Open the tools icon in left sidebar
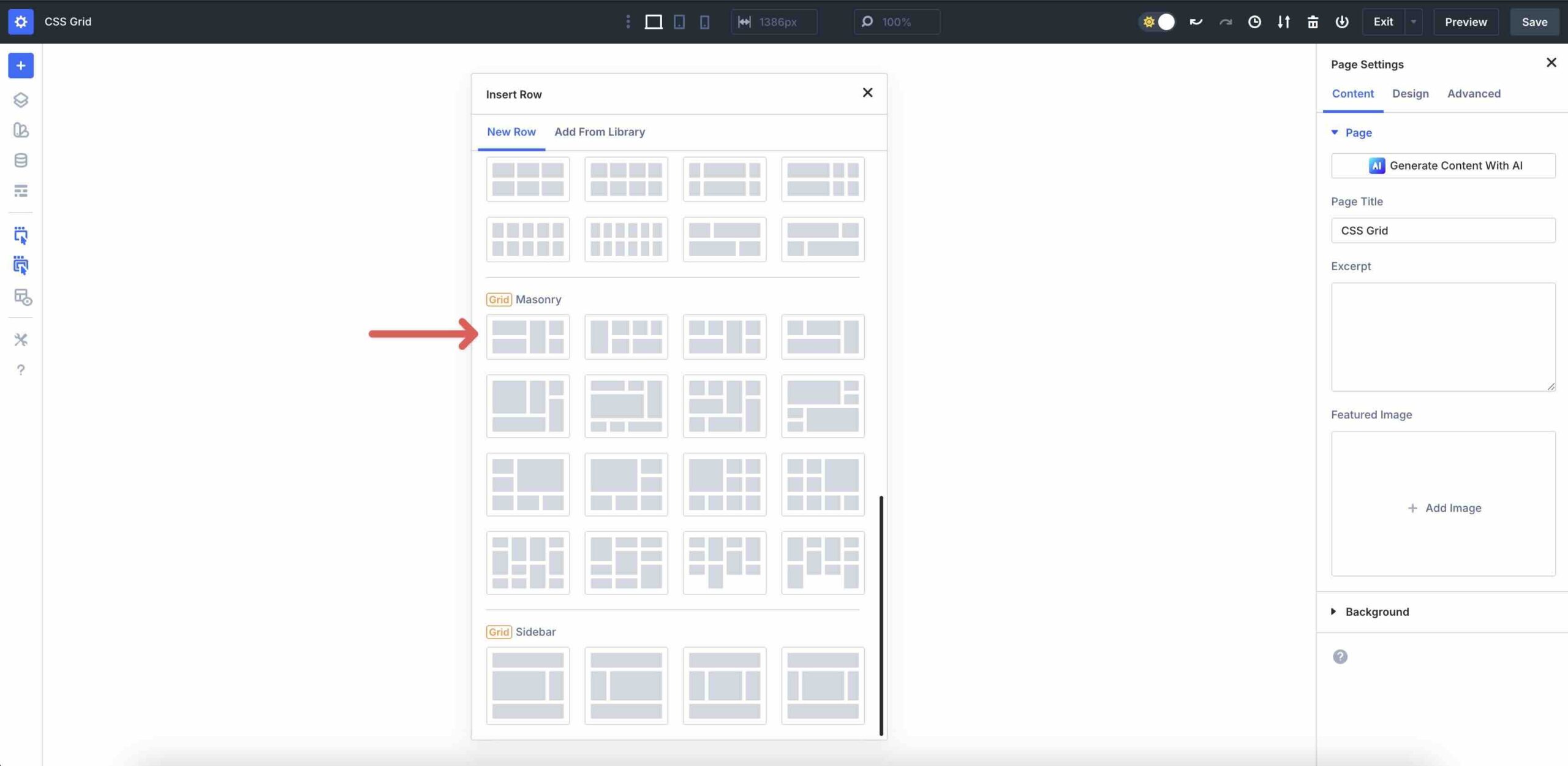1568x766 pixels. point(21,339)
